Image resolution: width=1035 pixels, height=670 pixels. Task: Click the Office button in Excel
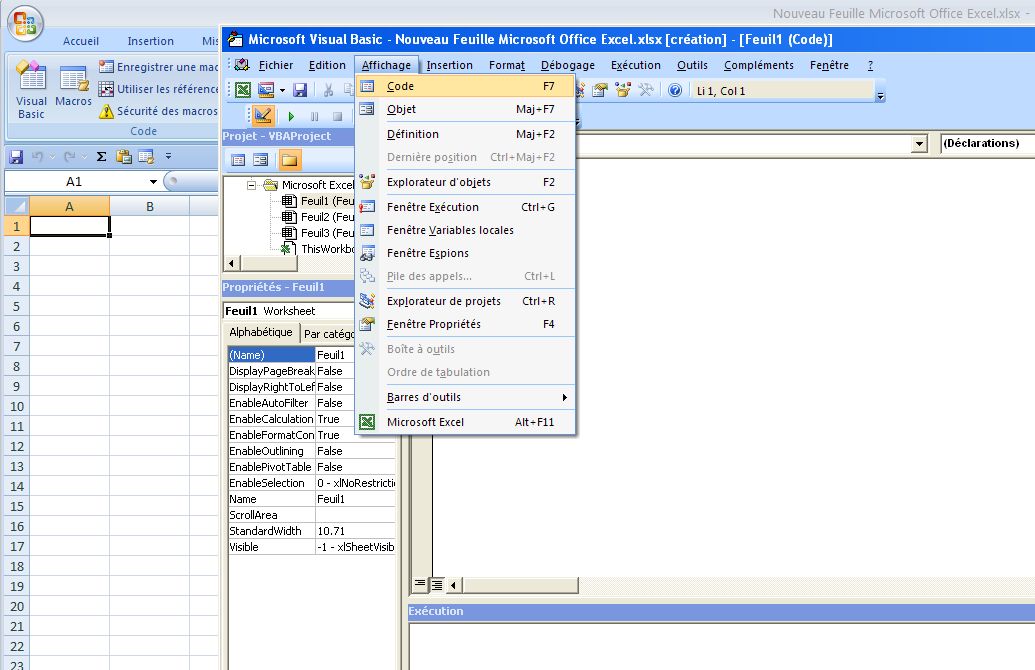tap(25, 23)
